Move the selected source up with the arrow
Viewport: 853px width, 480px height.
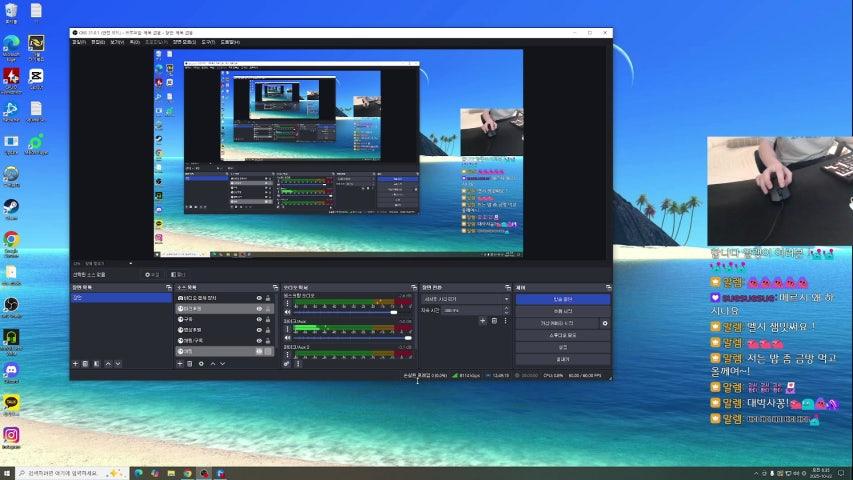212,364
